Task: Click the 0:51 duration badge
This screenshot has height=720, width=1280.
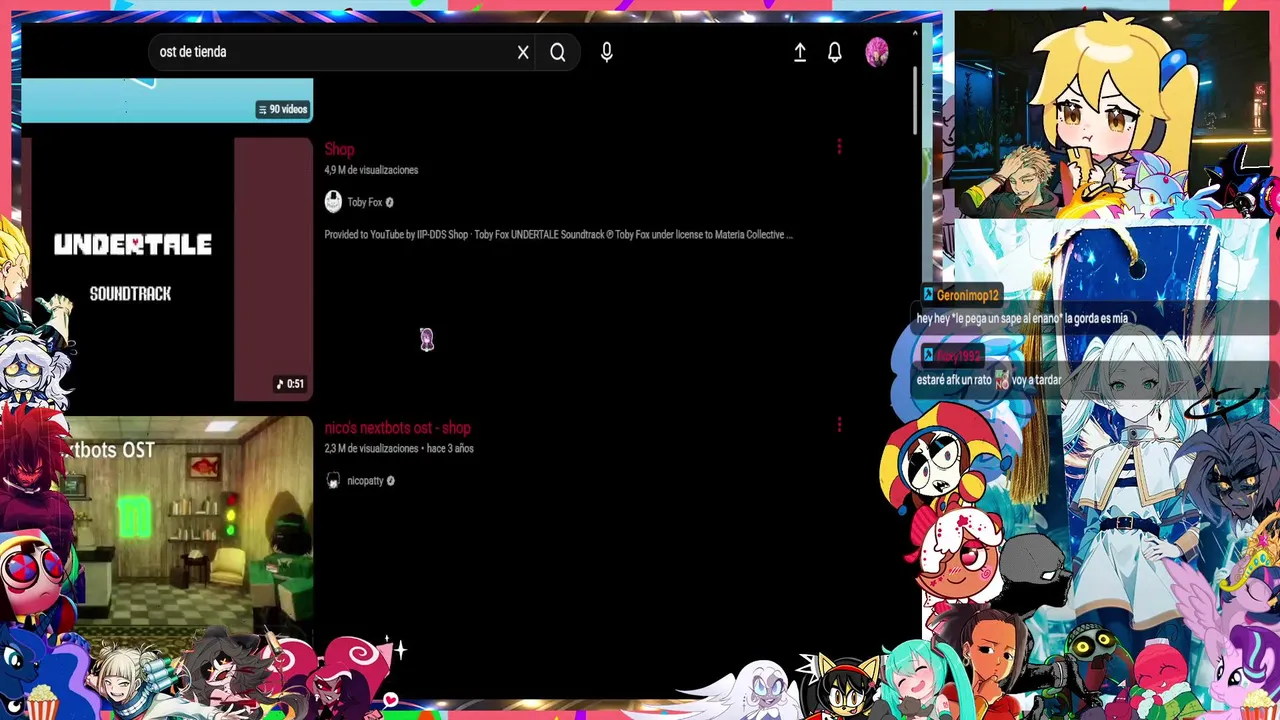Action: pyautogui.click(x=290, y=384)
